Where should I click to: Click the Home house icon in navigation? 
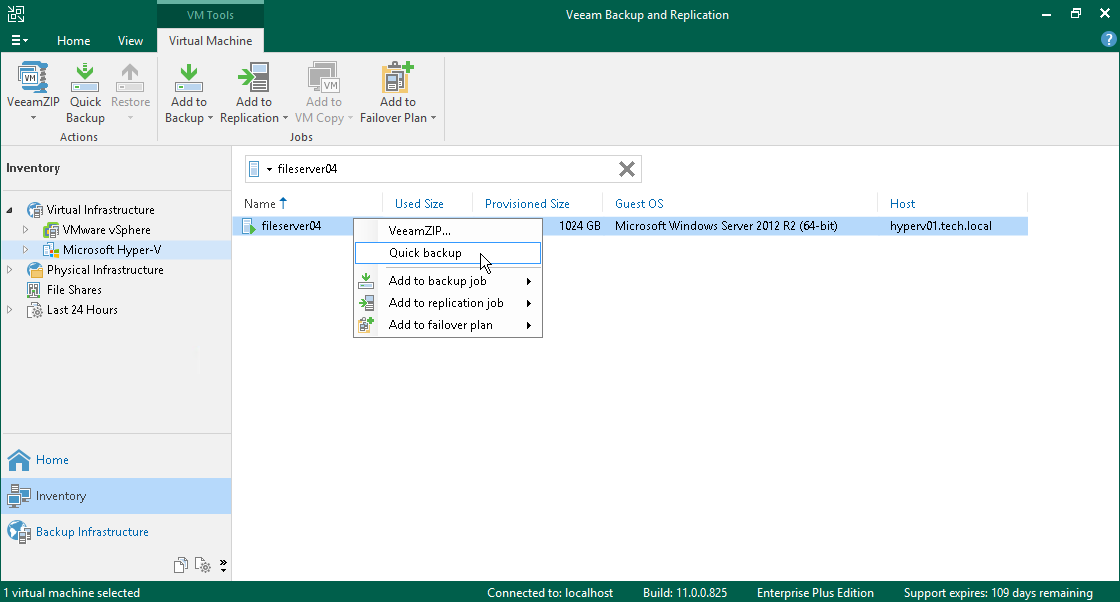pos(19,460)
